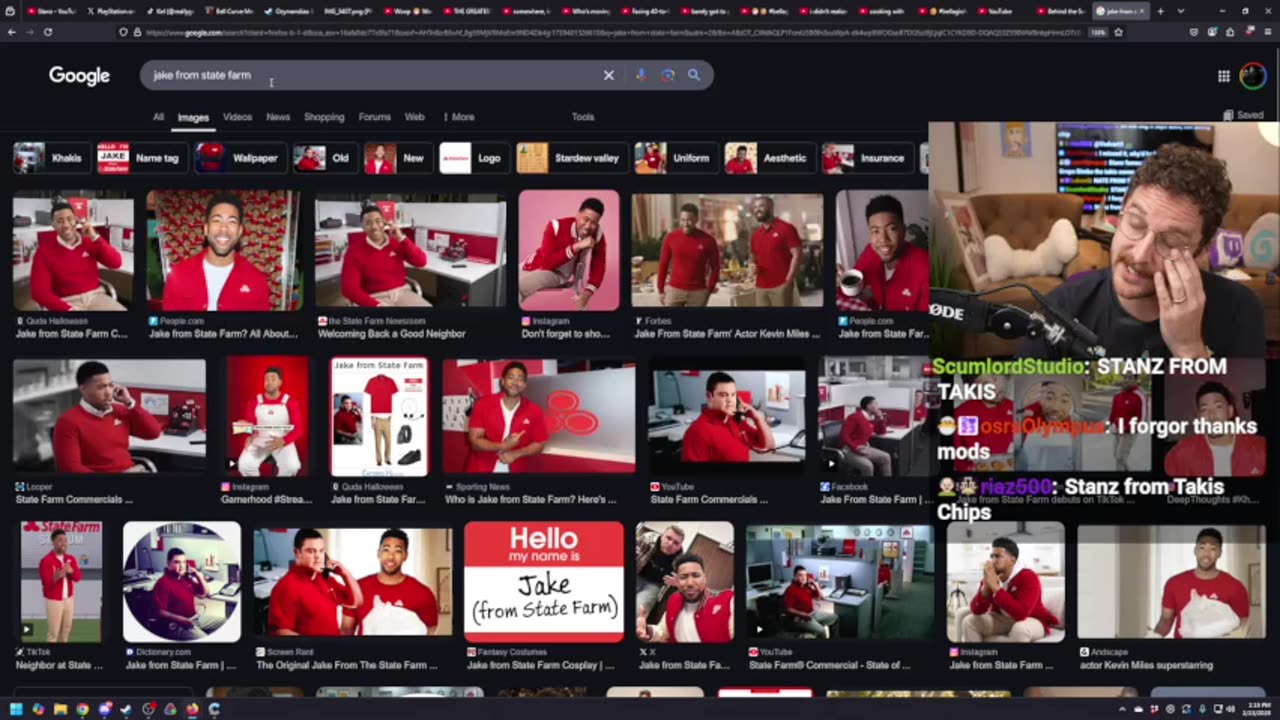1280x720 pixels.
Task: Click 'Jake From State Farm' Actor Kevin Miles caption
Action: click(x=727, y=334)
